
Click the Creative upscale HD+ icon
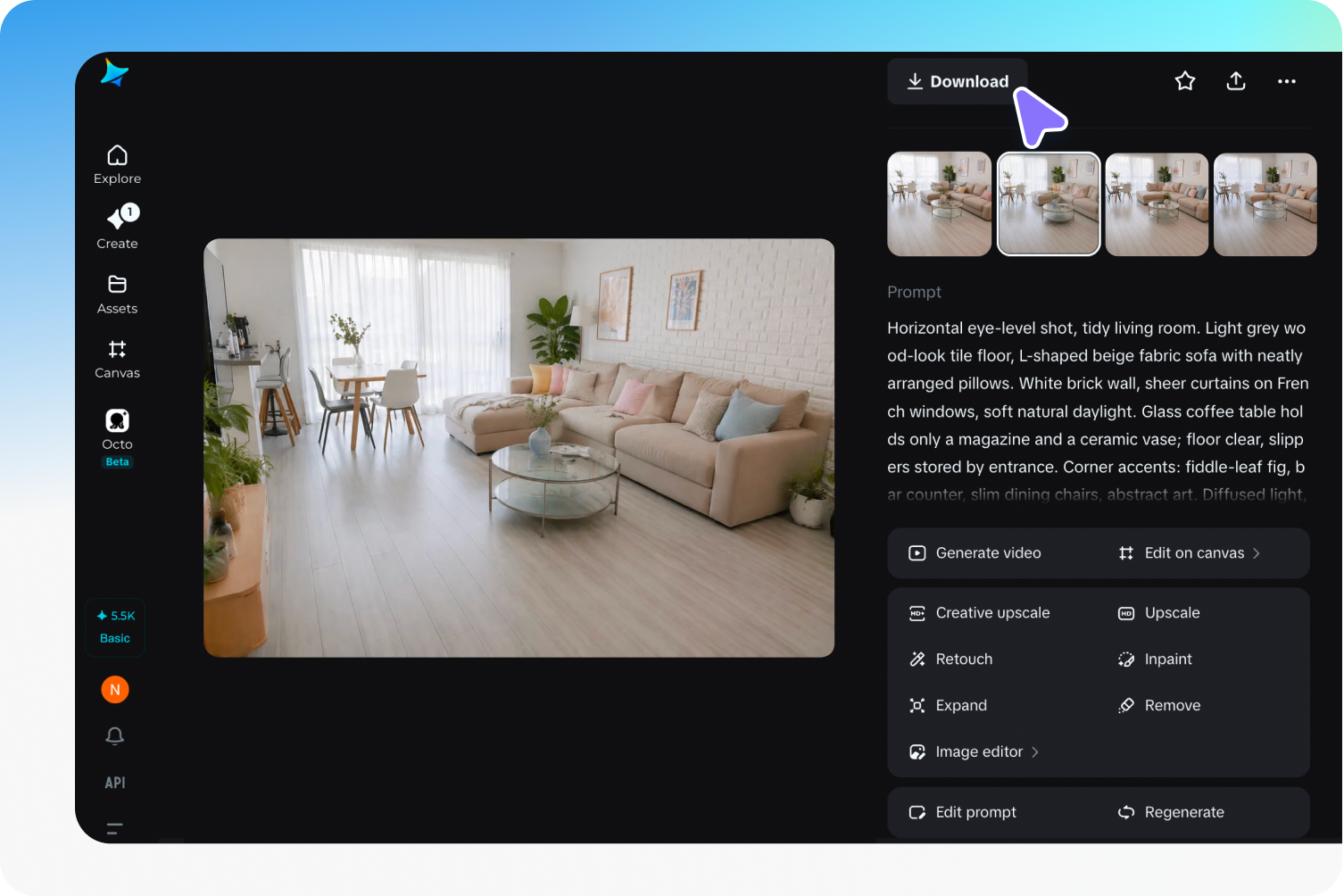917,613
